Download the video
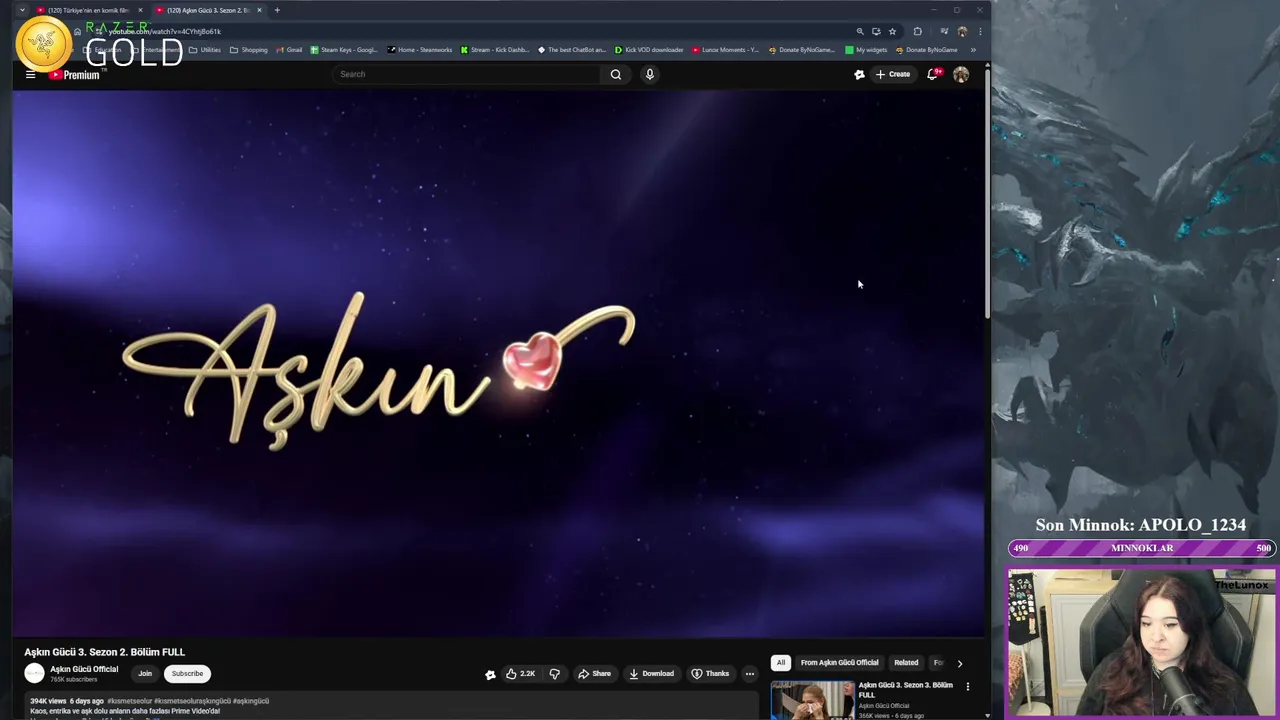 [x=651, y=674]
